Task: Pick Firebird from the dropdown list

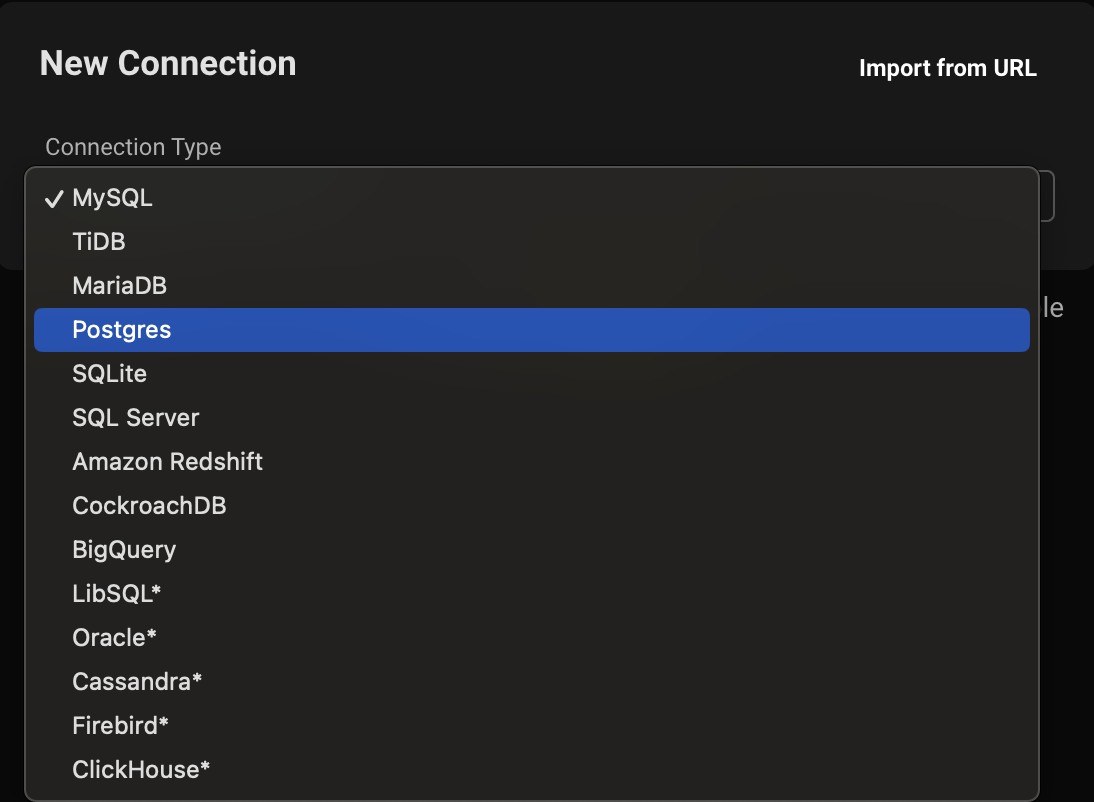Action: (120, 725)
